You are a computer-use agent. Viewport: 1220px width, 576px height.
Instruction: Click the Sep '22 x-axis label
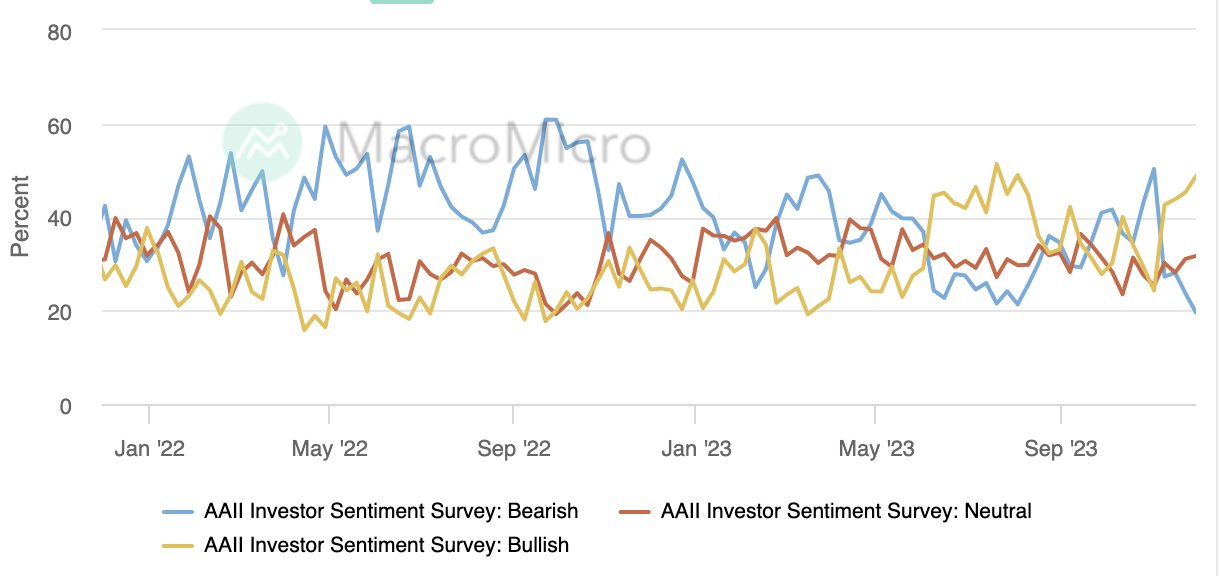pos(513,449)
